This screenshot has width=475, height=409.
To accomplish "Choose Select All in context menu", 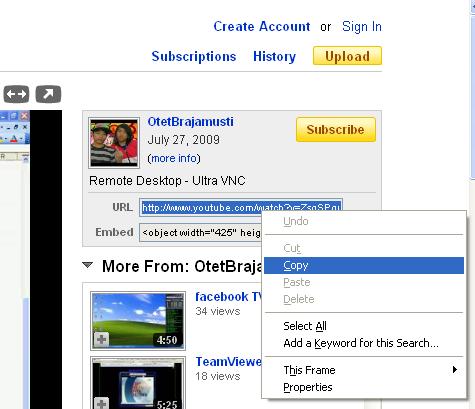I will [364, 326].
